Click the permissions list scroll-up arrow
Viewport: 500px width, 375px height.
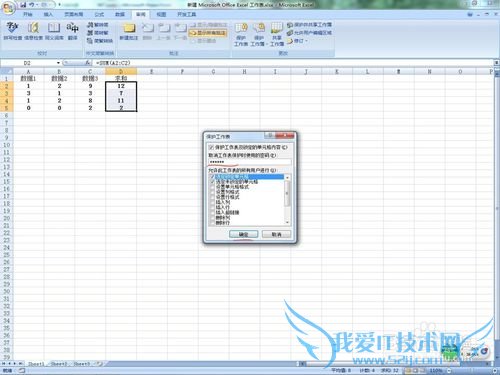pos(287,178)
